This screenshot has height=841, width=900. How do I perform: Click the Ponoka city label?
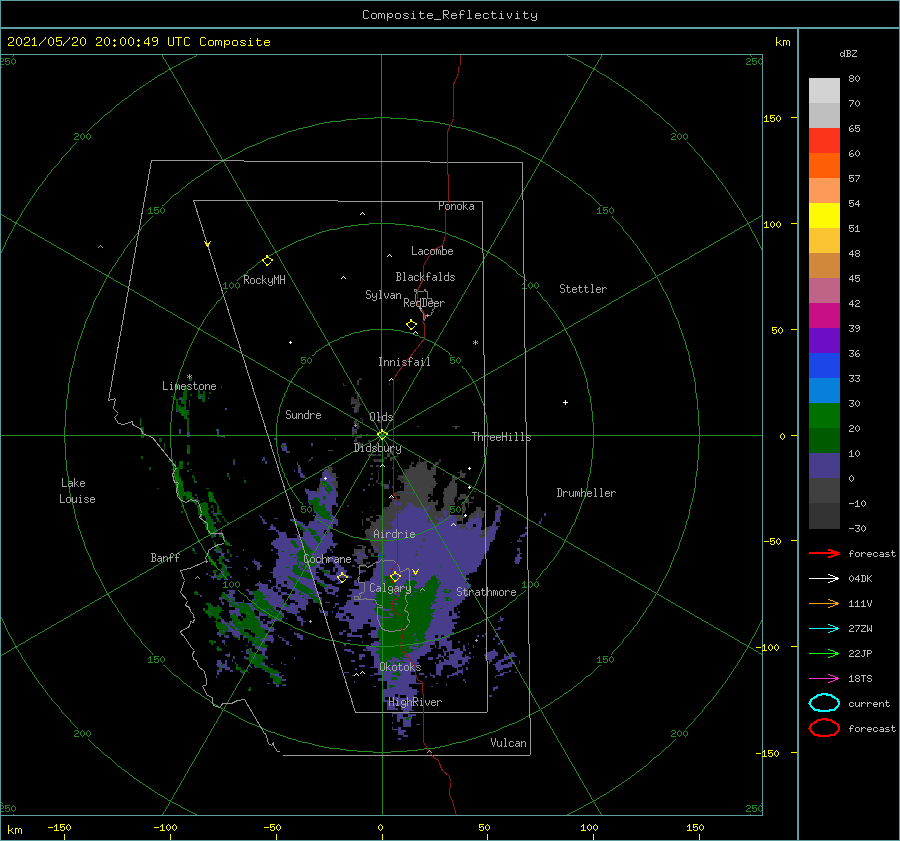pos(456,206)
